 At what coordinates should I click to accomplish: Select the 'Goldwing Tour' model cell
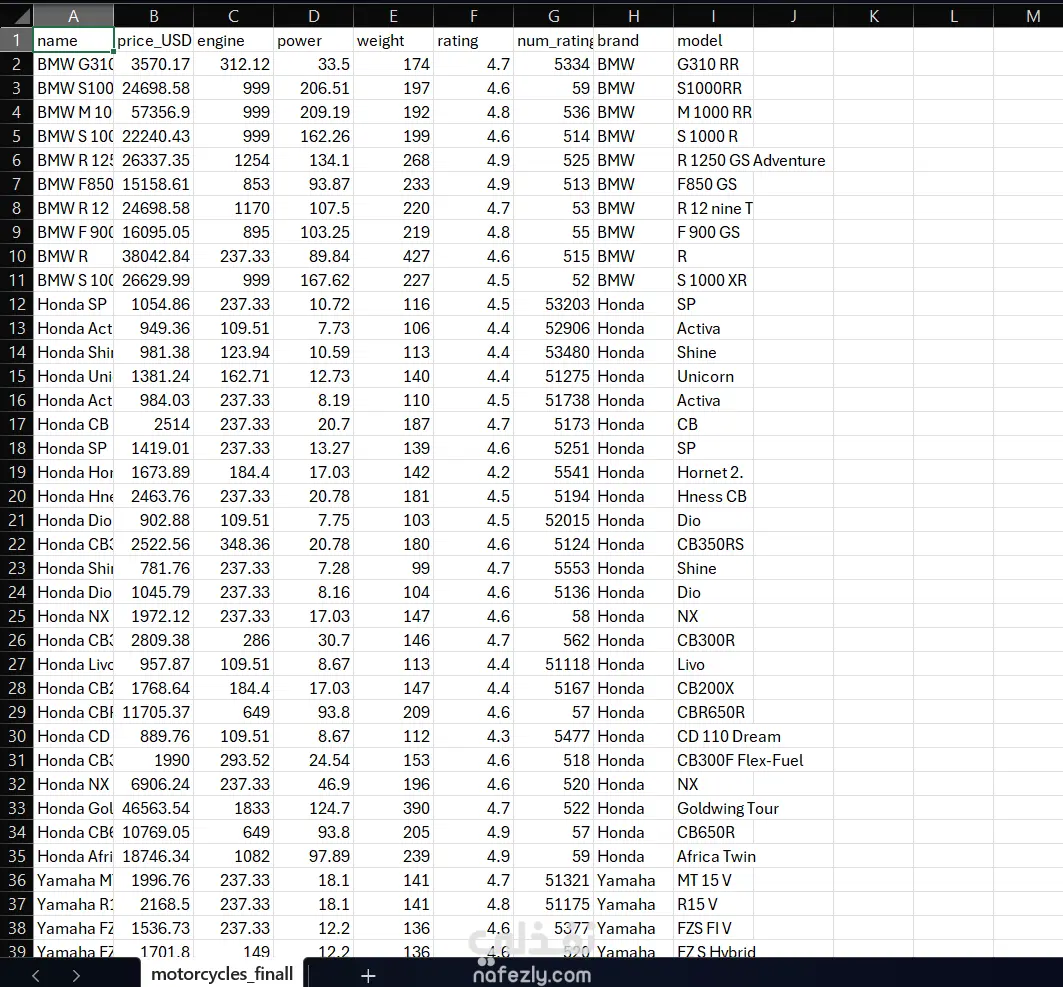(728, 808)
